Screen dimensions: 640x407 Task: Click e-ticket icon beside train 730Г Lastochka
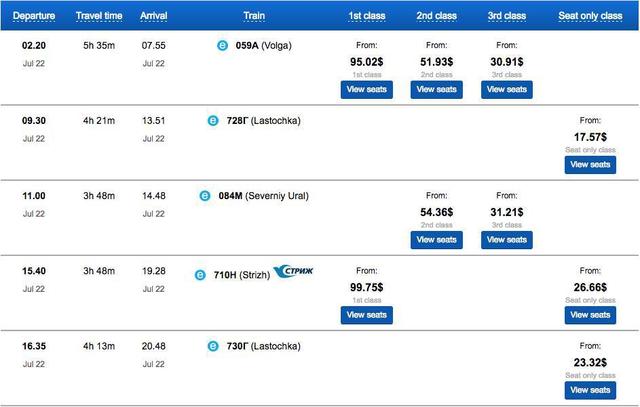tap(212, 346)
